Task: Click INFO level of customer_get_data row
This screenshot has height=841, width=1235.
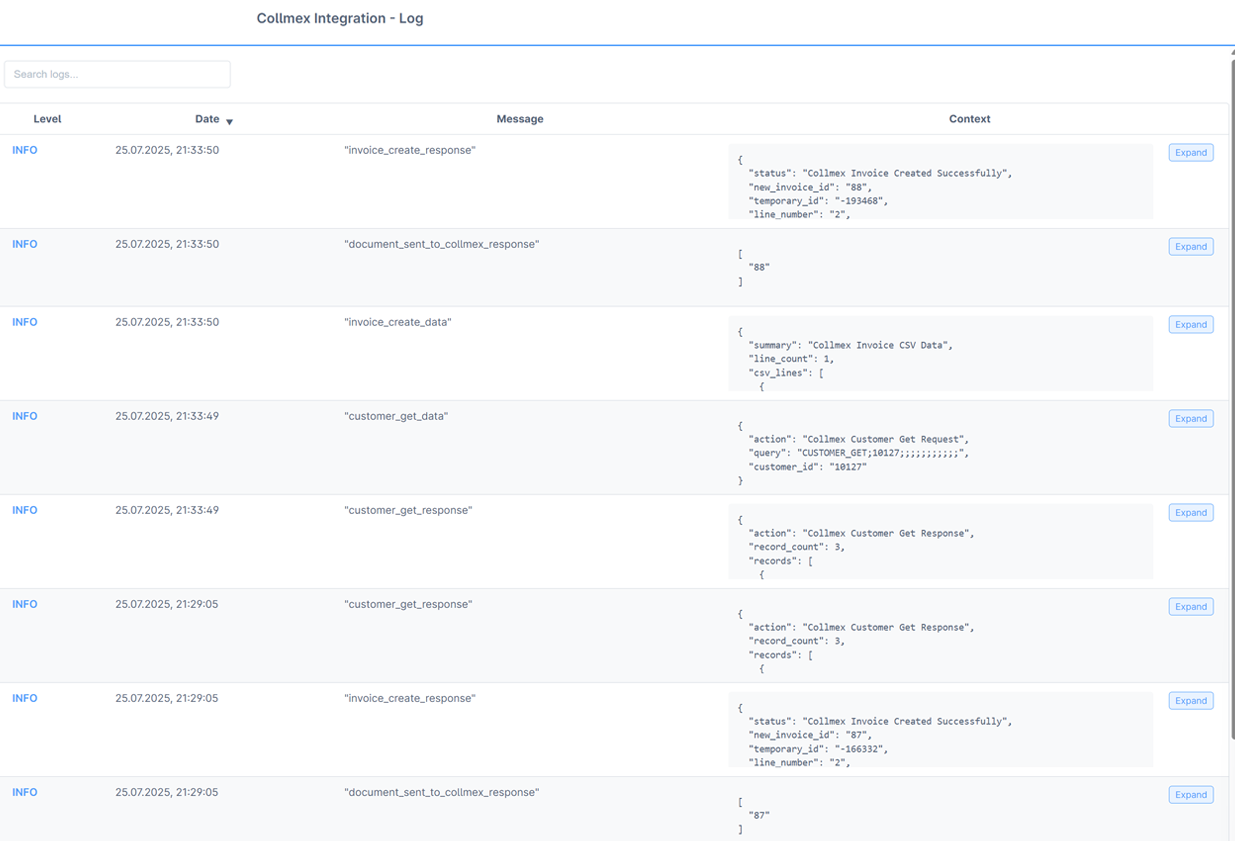Action: pyautogui.click(x=25, y=416)
